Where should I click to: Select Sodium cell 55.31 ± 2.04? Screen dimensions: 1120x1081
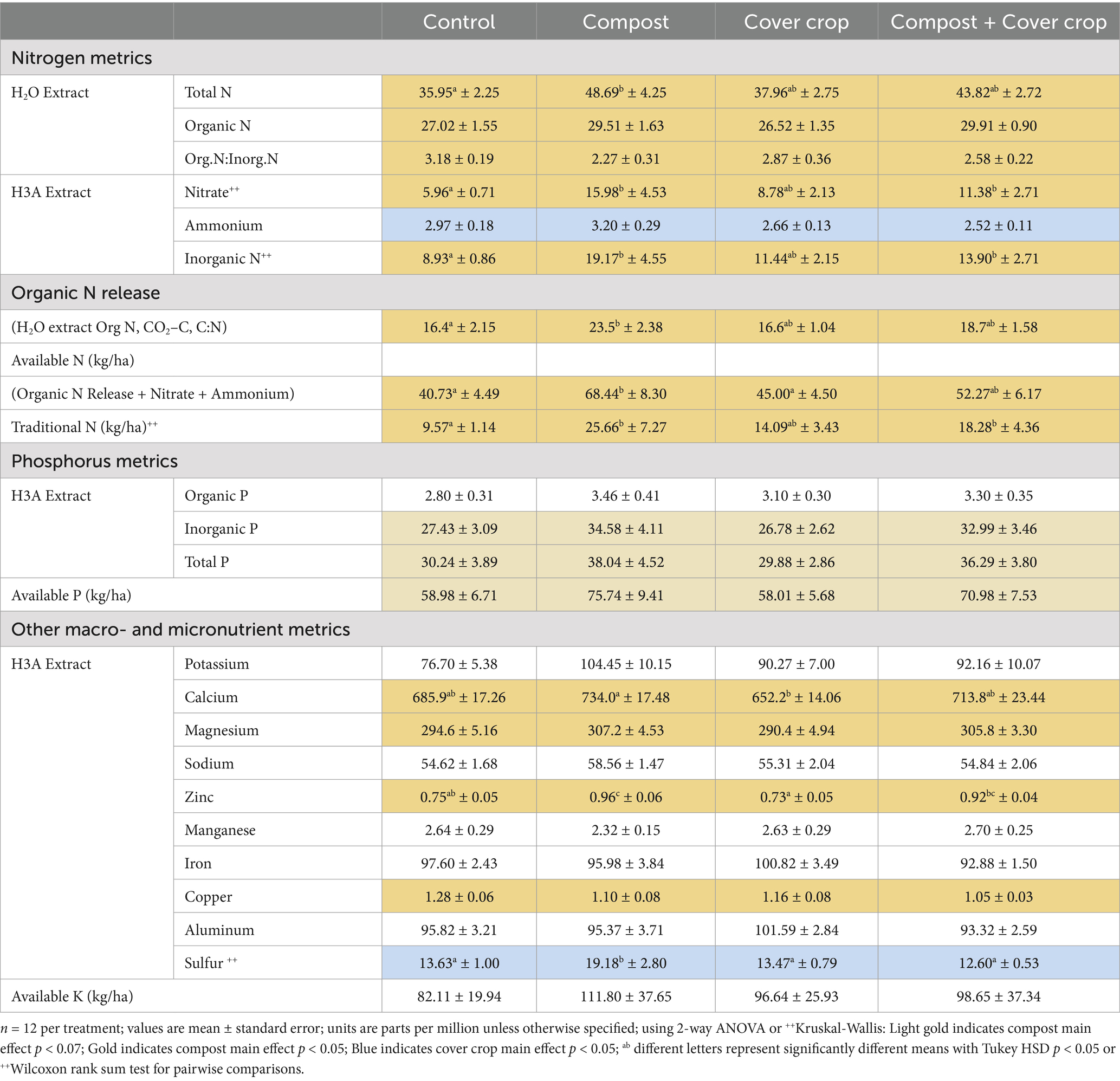coord(796,763)
